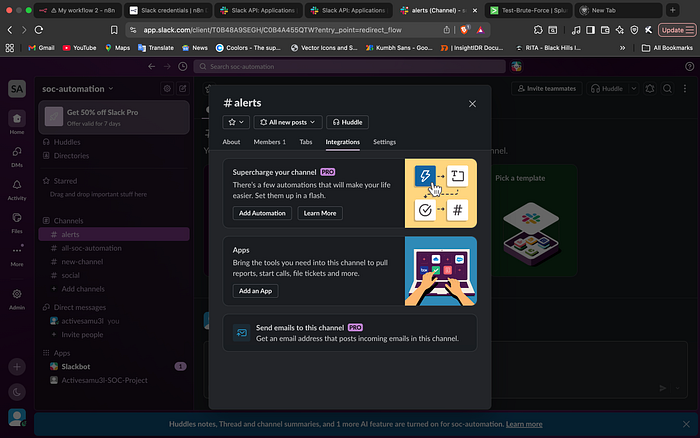The width and height of the screenshot is (700, 438).
Task: Dismiss the AI features banner
Action: click(686, 424)
